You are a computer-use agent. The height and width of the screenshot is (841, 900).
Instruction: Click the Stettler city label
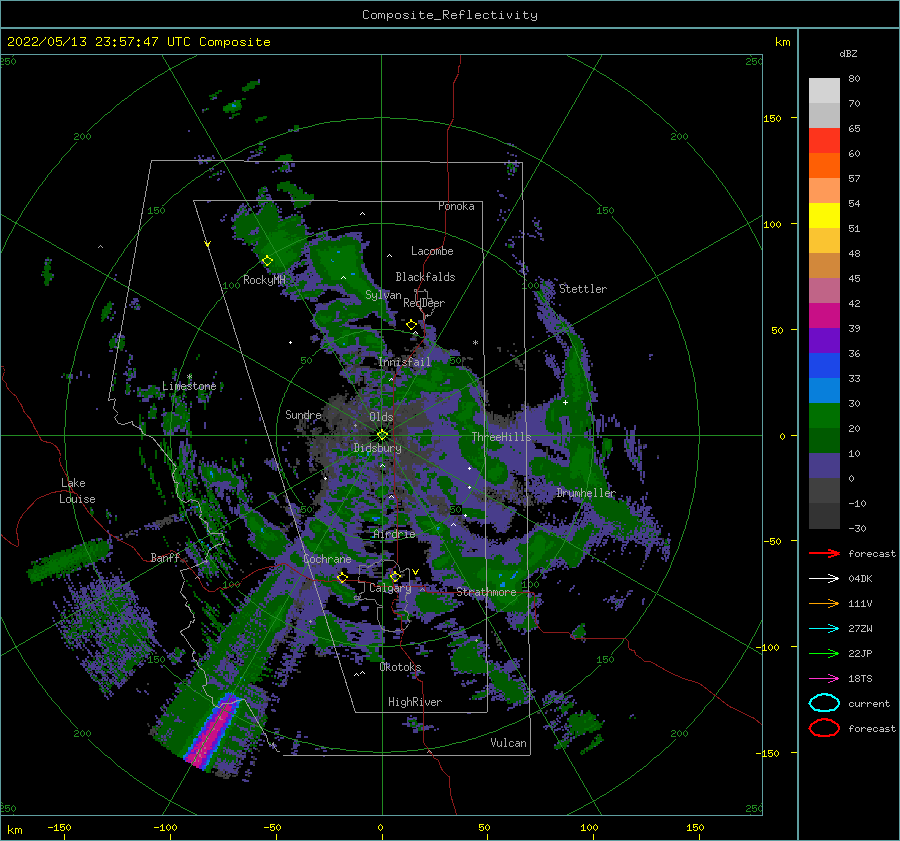(x=583, y=289)
